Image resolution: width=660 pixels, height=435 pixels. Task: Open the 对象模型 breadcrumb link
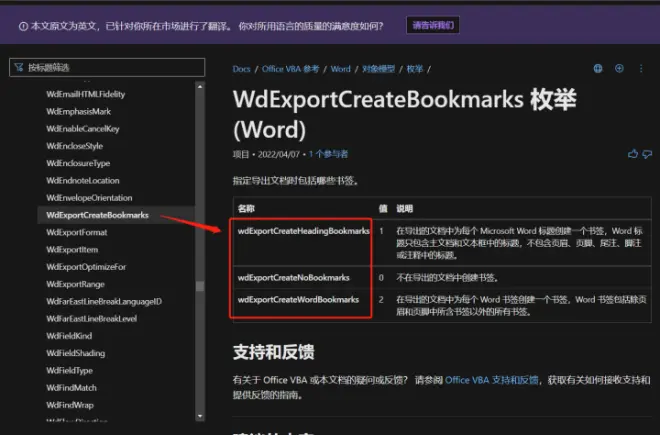[378, 69]
